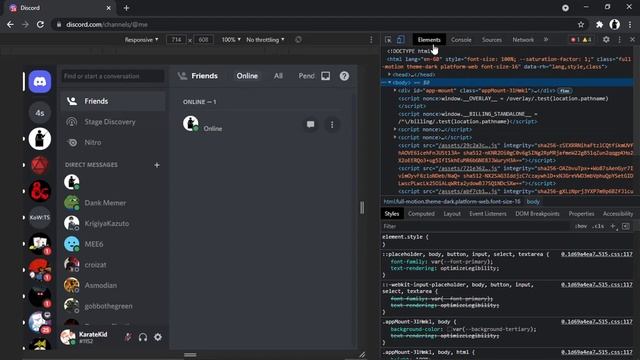Open the DOM Breakpoints tab

pyautogui.click(x=537, y=213)
